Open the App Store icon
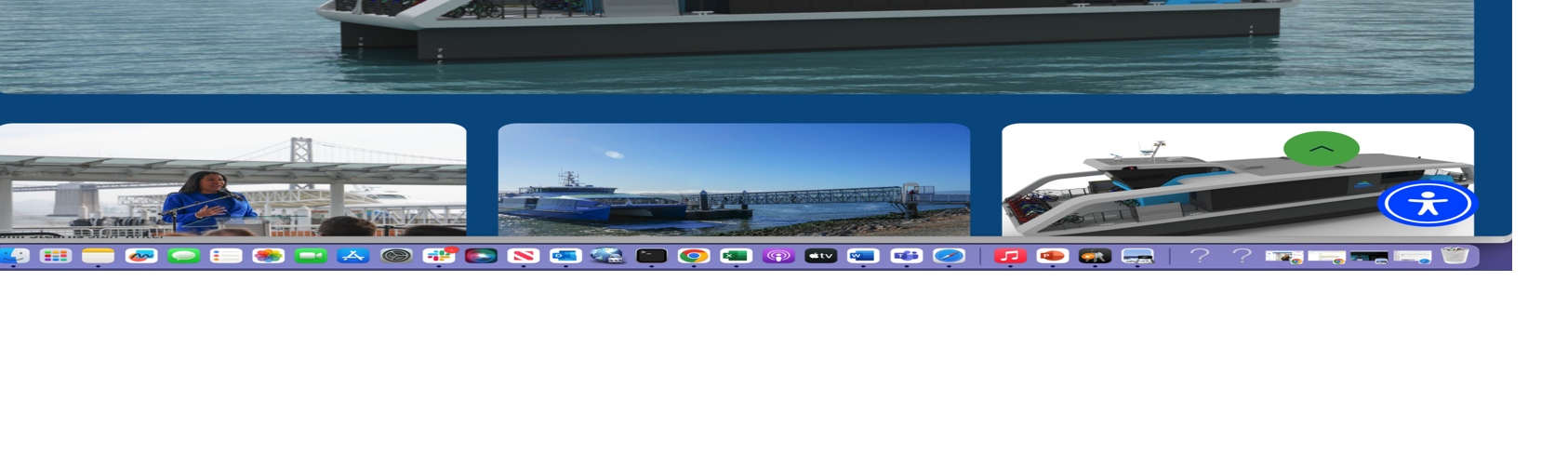 [x=353, y=256]
